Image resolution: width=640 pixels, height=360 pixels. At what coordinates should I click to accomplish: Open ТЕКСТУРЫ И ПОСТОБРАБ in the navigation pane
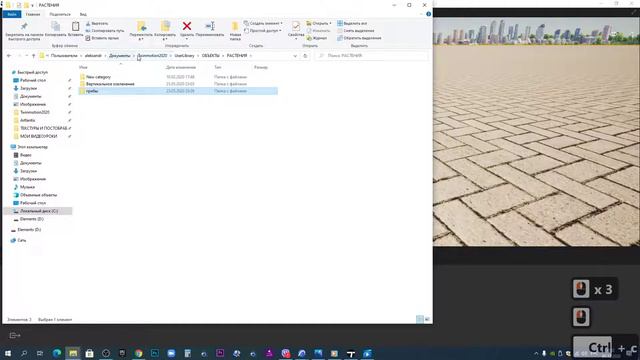click(x=43, y=128)
